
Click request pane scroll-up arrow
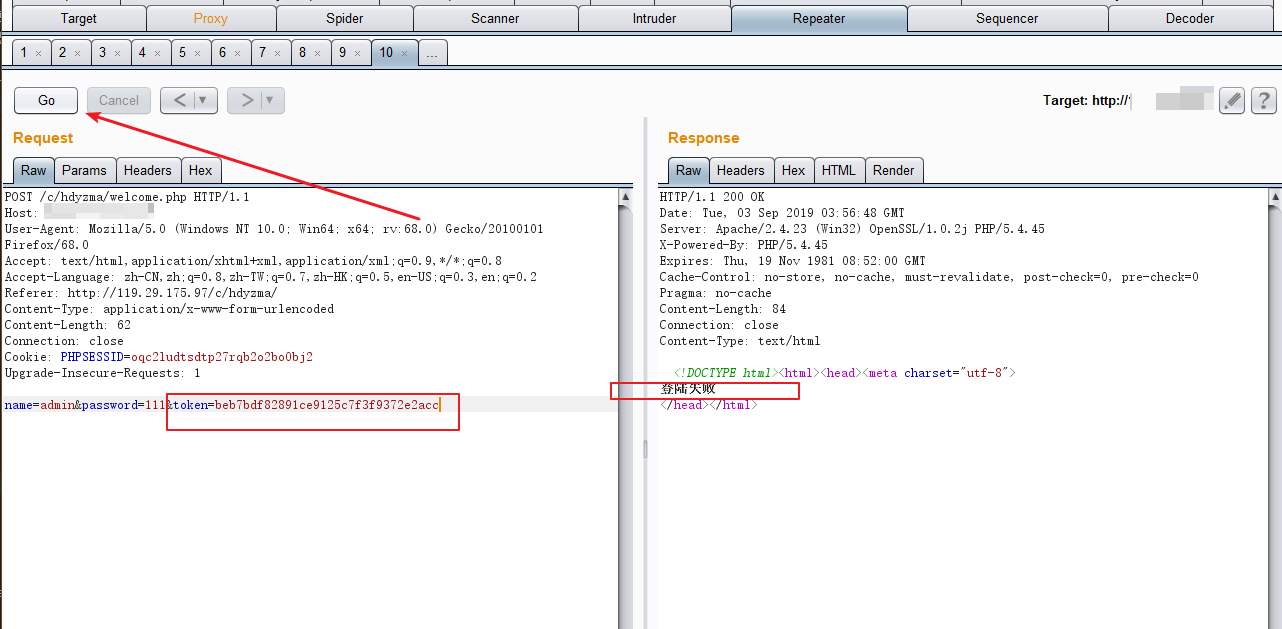(626, 198)
